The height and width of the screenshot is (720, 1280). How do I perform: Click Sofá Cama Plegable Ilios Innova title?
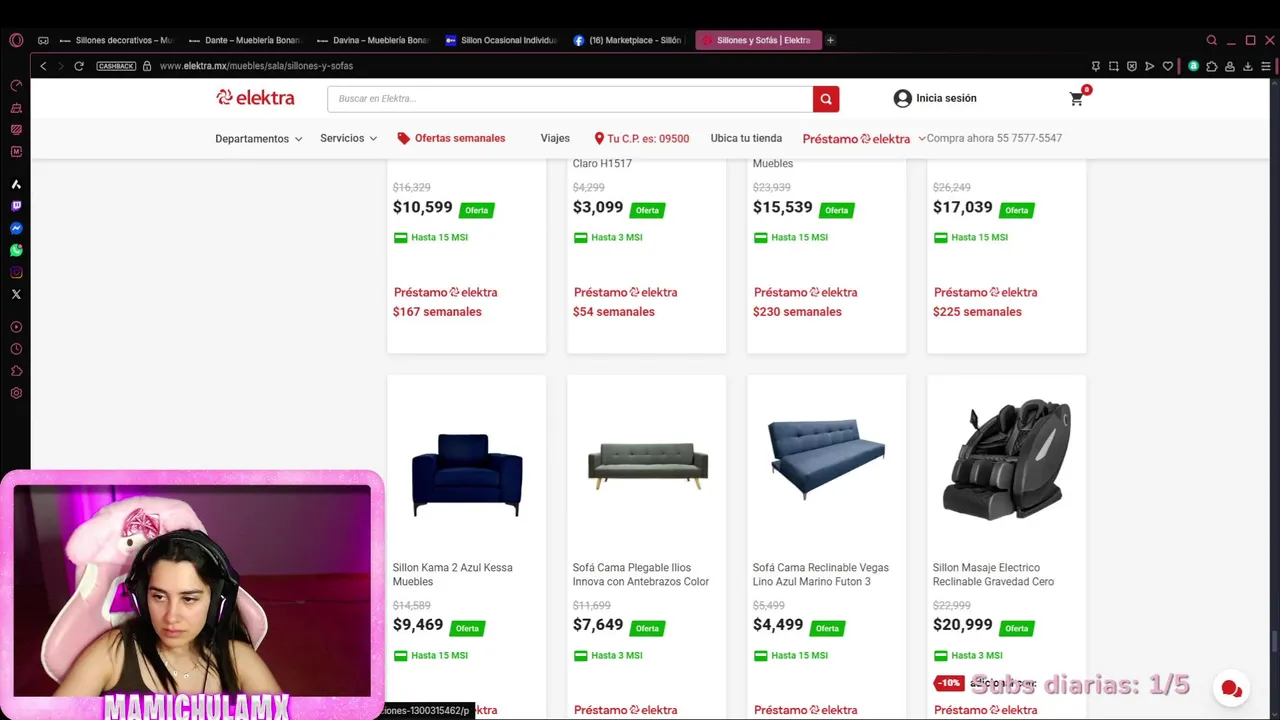click(x=641, y=574)
